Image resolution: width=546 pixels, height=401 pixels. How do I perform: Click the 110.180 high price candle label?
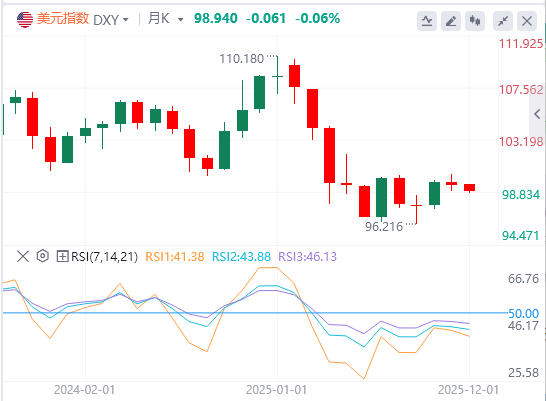click(241, 59)
